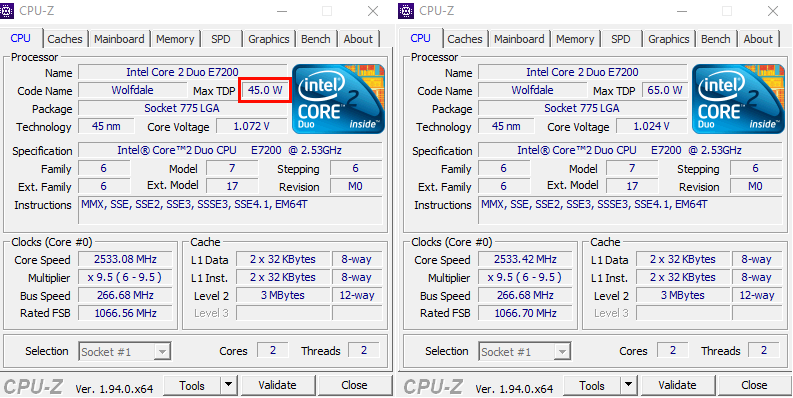
Task: Open the Socket #1 selection dropdown in right window
Action: [525, 351]
